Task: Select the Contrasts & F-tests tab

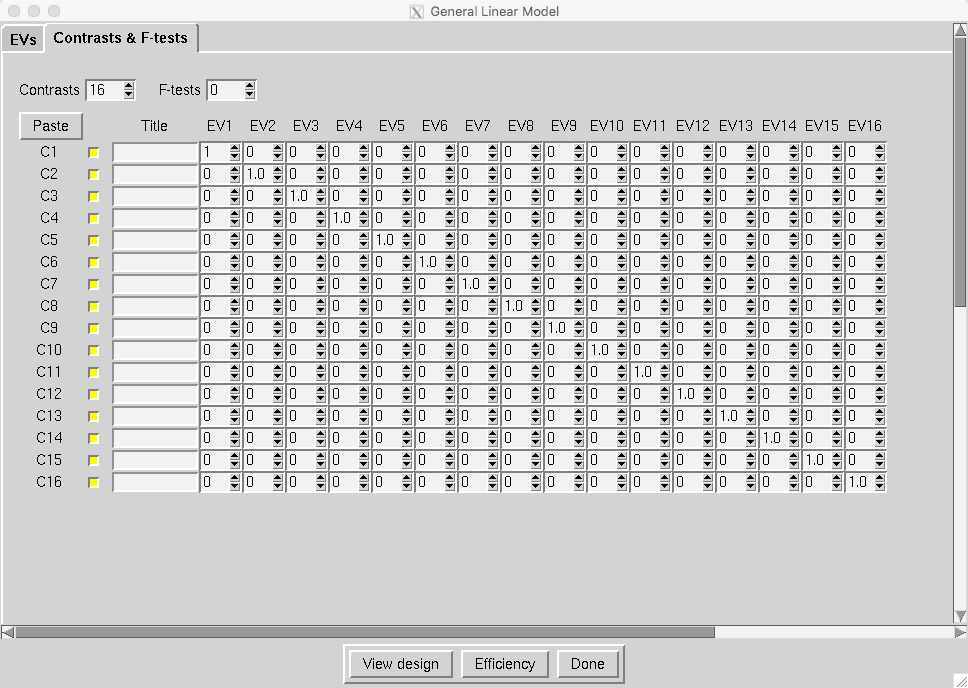Action: tap(120, 38)
